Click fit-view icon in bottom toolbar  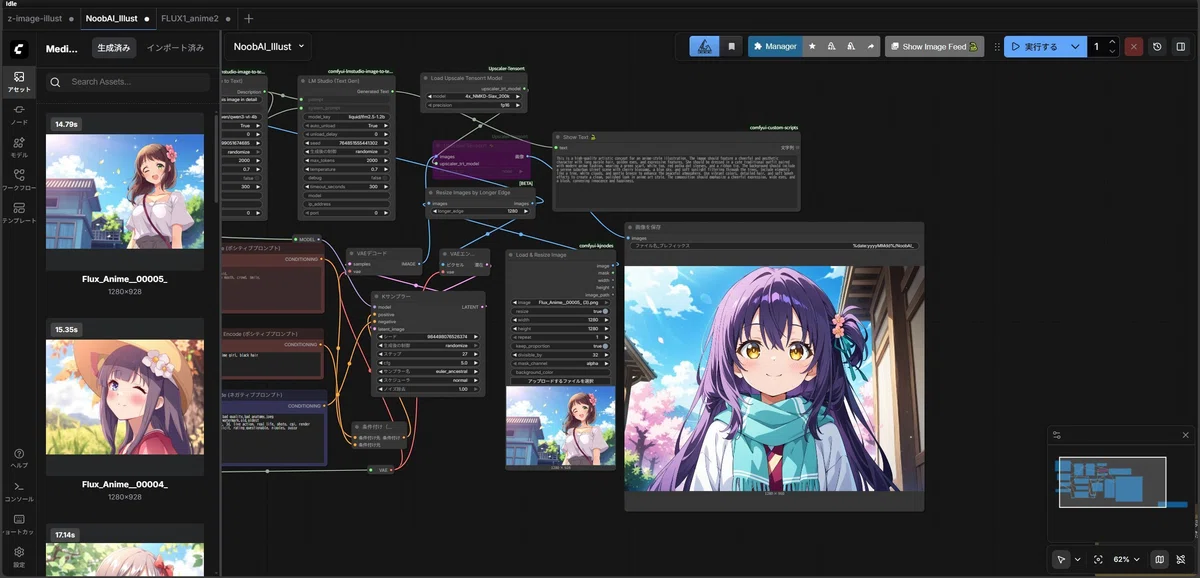pyautogui.click(x=1098, y=560)
